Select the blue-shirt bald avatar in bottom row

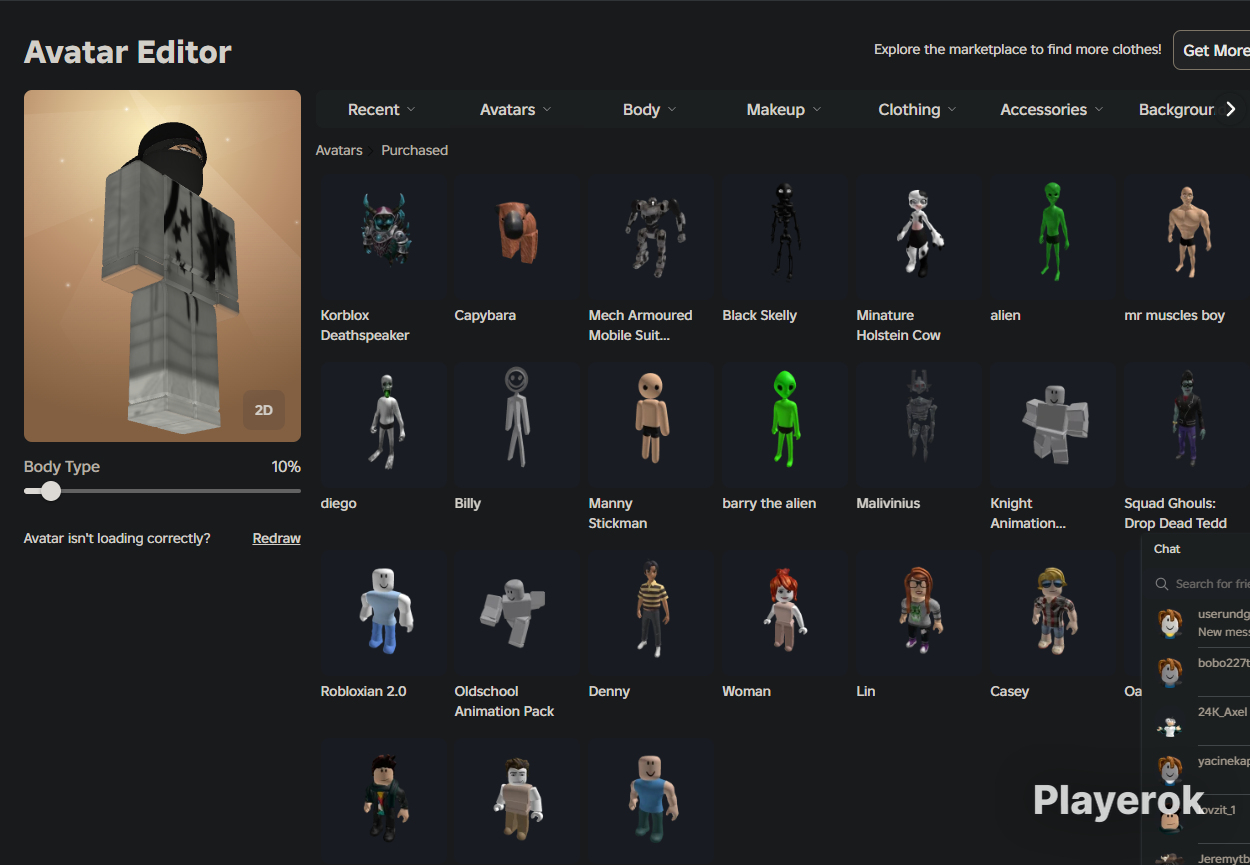[651, 799]
